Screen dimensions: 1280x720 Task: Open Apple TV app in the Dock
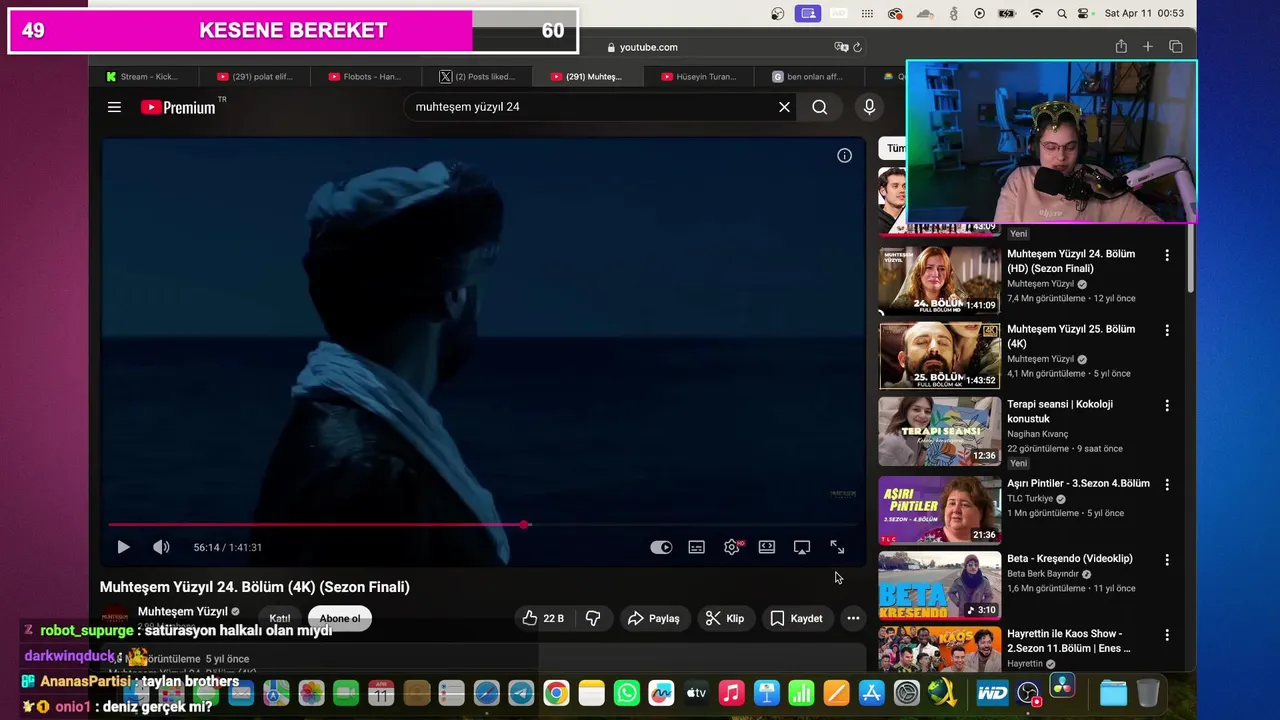697,693
